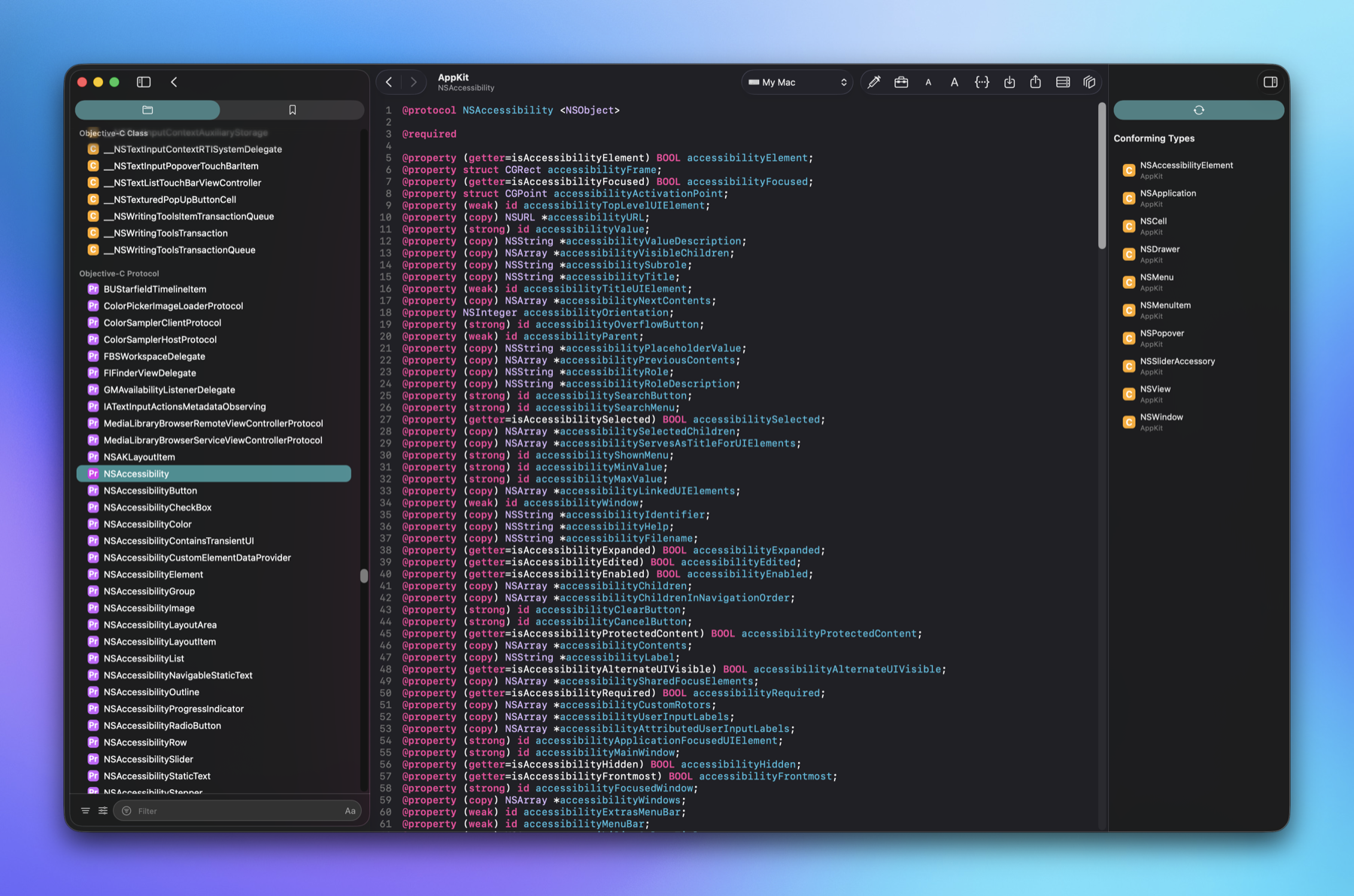
Task: Click the download to tray icon
Action: click(1009, 82)
